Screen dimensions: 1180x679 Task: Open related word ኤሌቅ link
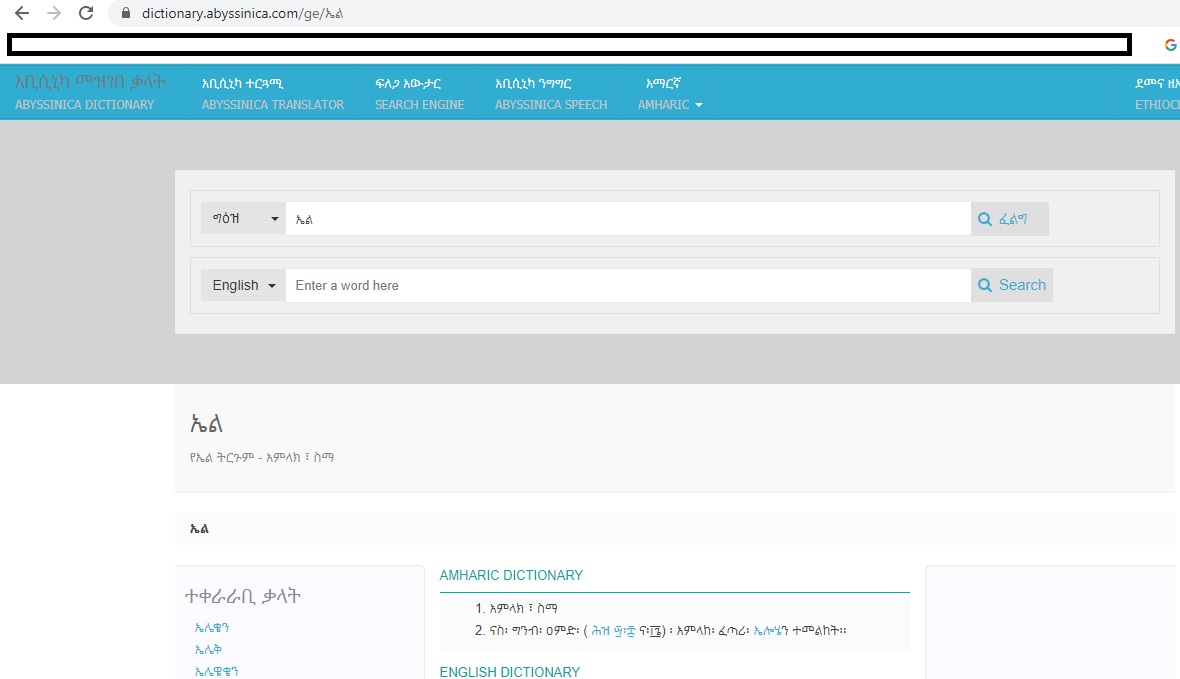(x=208, y=650)
